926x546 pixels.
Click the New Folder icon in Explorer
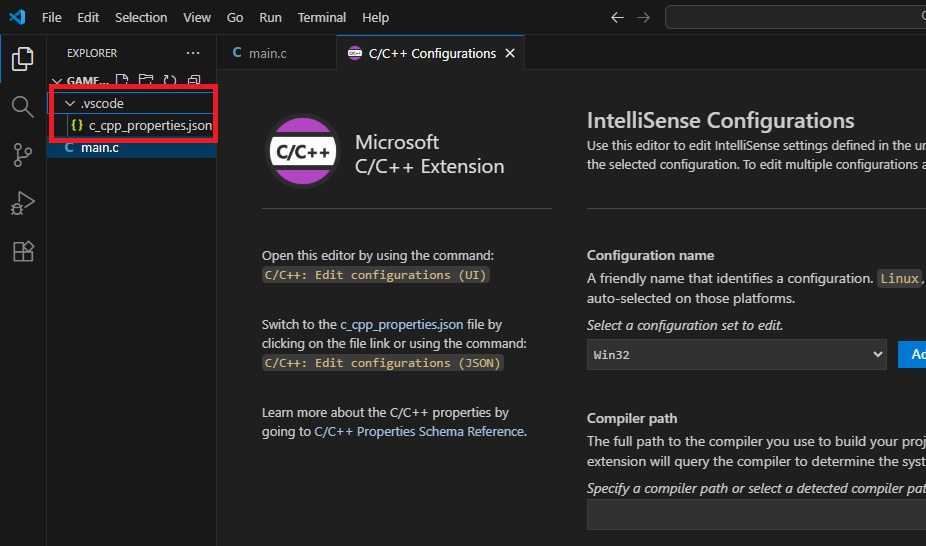(x=146, y=80)
